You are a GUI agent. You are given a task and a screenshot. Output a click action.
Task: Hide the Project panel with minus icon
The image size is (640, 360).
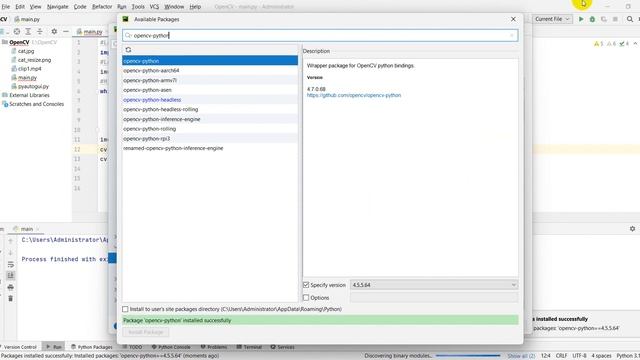click(x=65, y=31)
